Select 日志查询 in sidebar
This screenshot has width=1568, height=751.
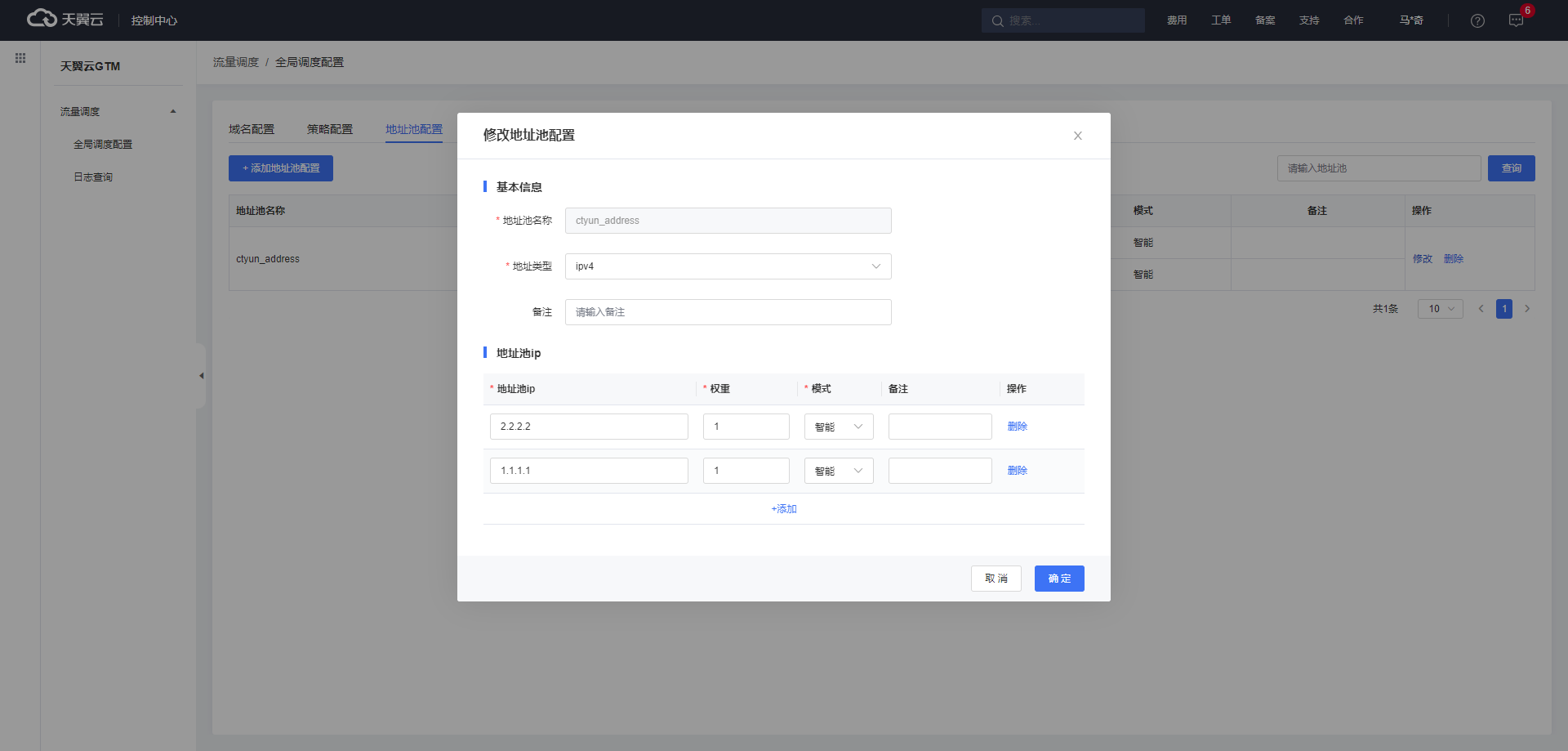(x=93, y=177)
